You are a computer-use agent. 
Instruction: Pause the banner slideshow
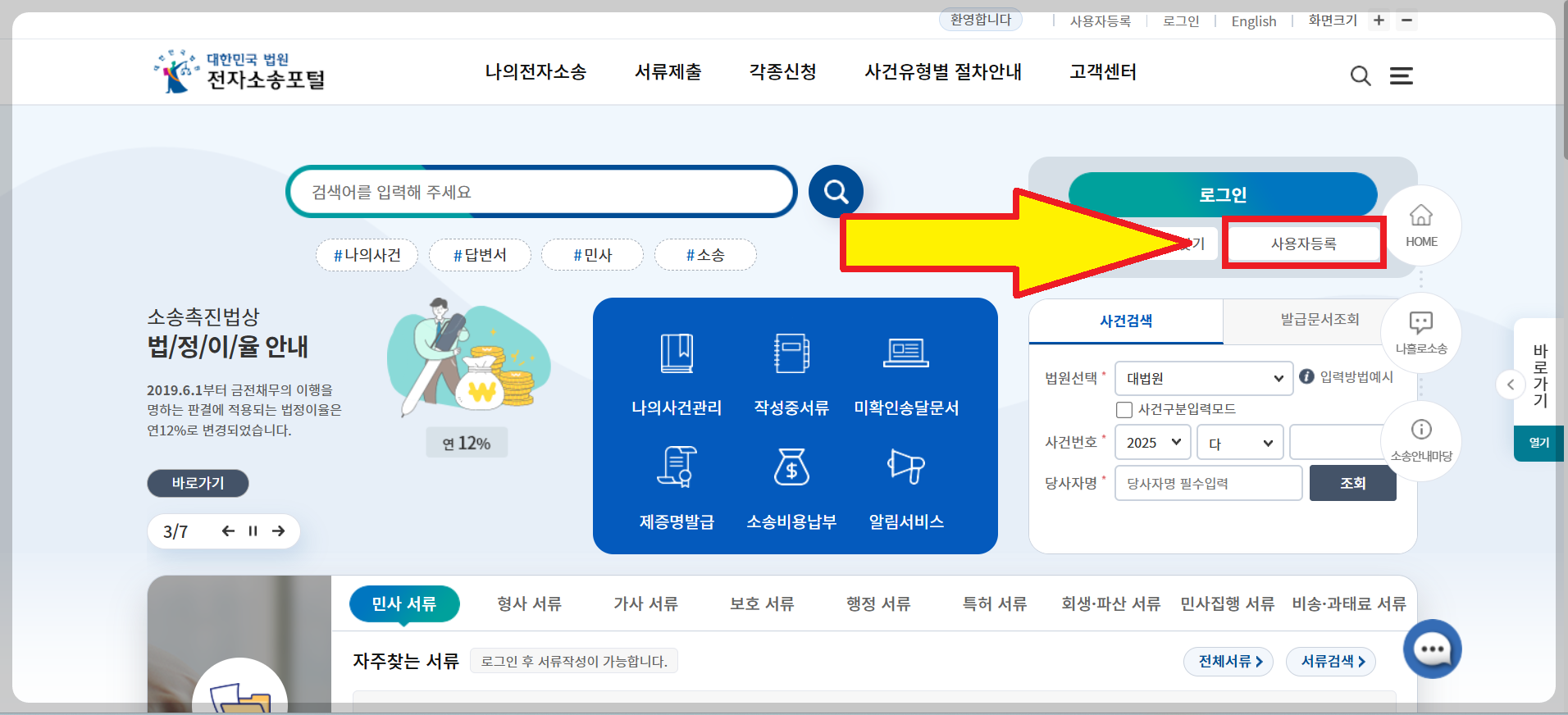pyautogui.click(x=253, y=531)
